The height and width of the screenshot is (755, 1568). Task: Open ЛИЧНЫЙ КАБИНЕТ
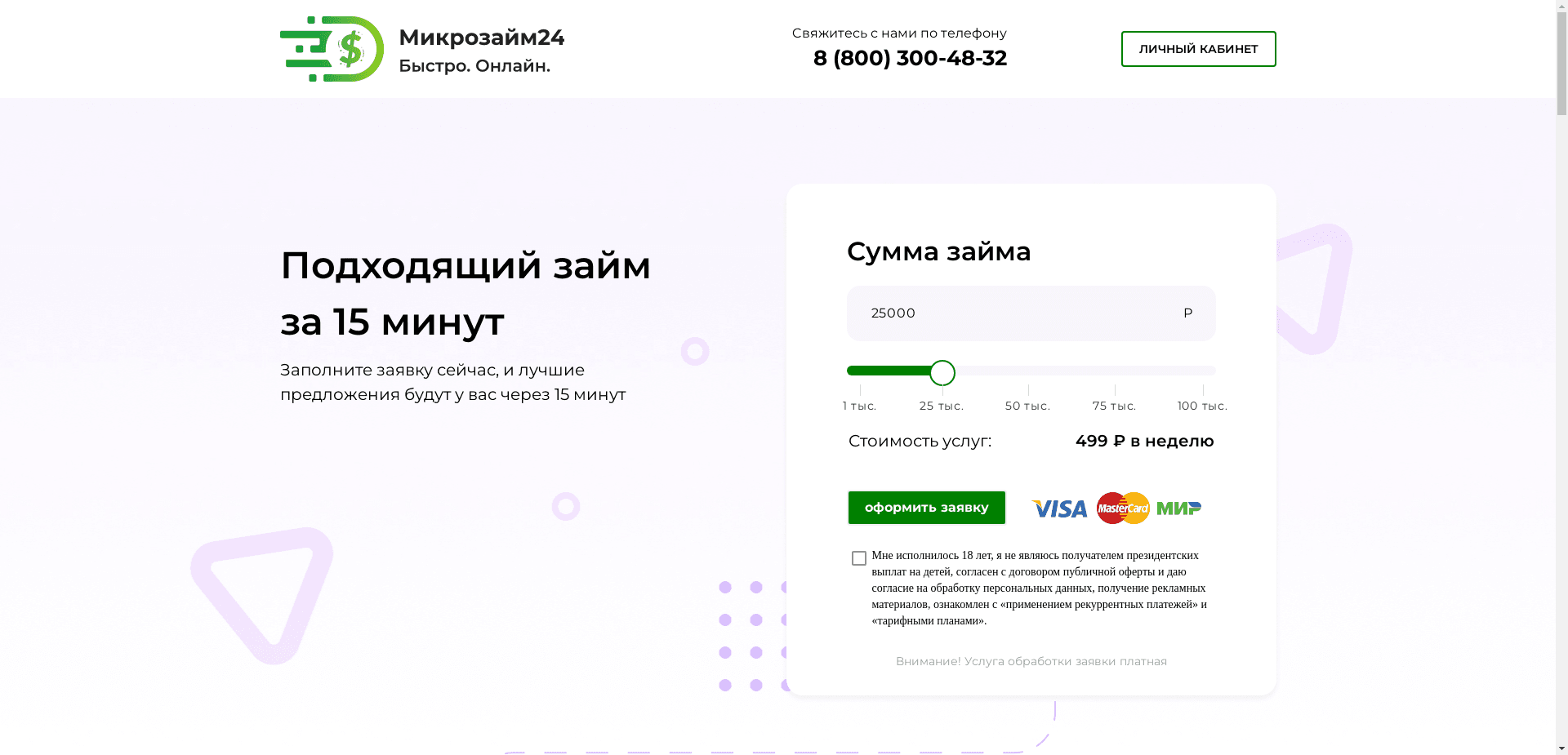pos(1198,49)
